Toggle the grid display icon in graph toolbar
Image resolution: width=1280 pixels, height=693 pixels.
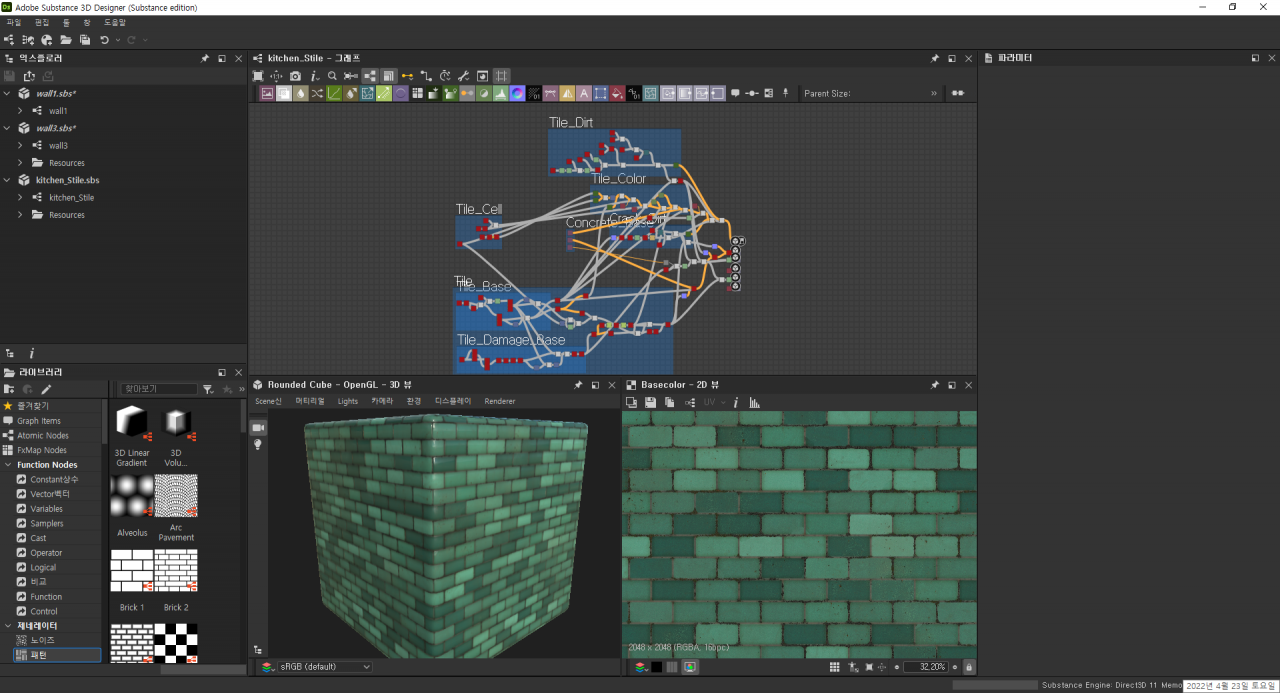[x=501, y=76]
